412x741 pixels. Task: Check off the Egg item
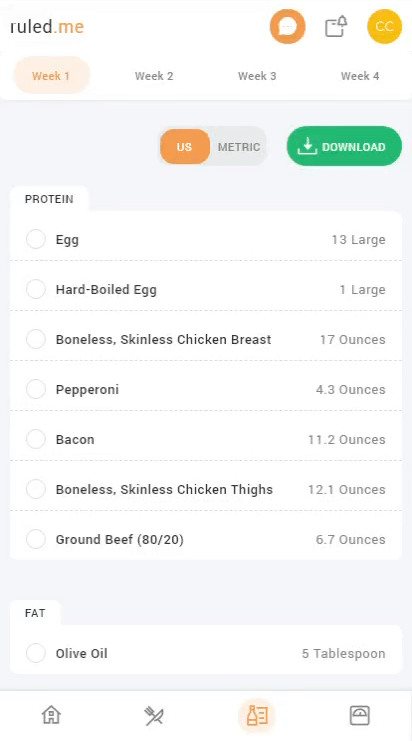coord(36,239)
